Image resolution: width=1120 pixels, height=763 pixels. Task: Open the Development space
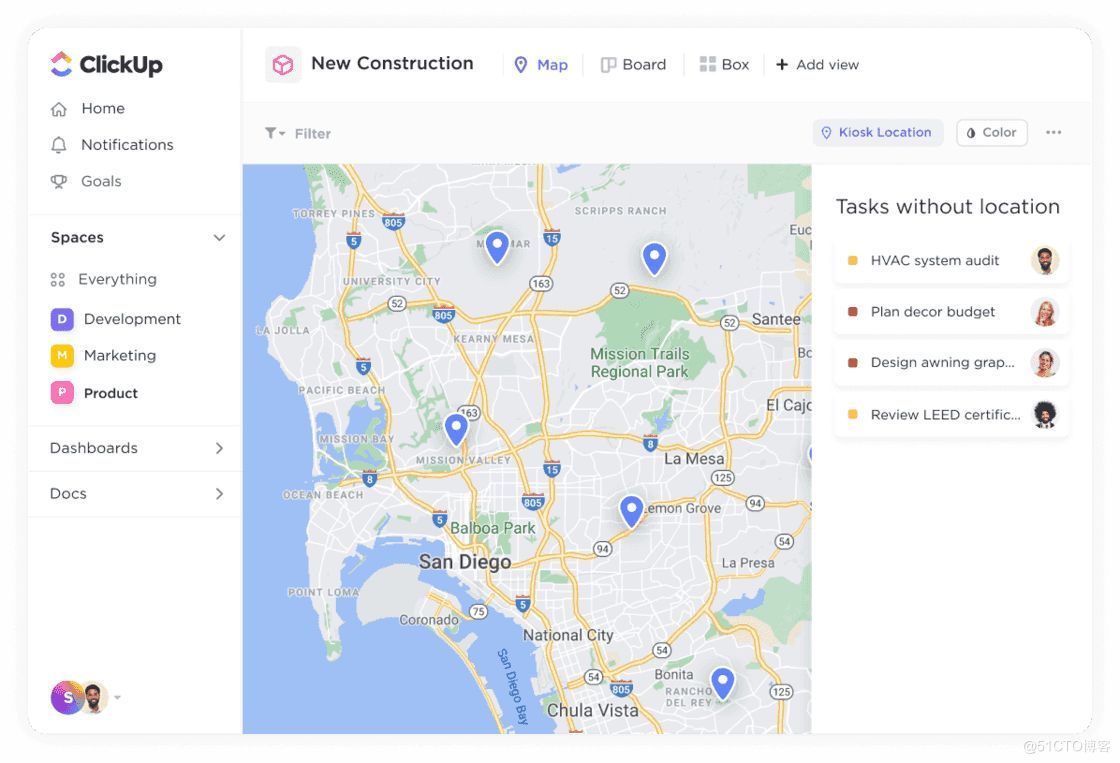(116, 319)
